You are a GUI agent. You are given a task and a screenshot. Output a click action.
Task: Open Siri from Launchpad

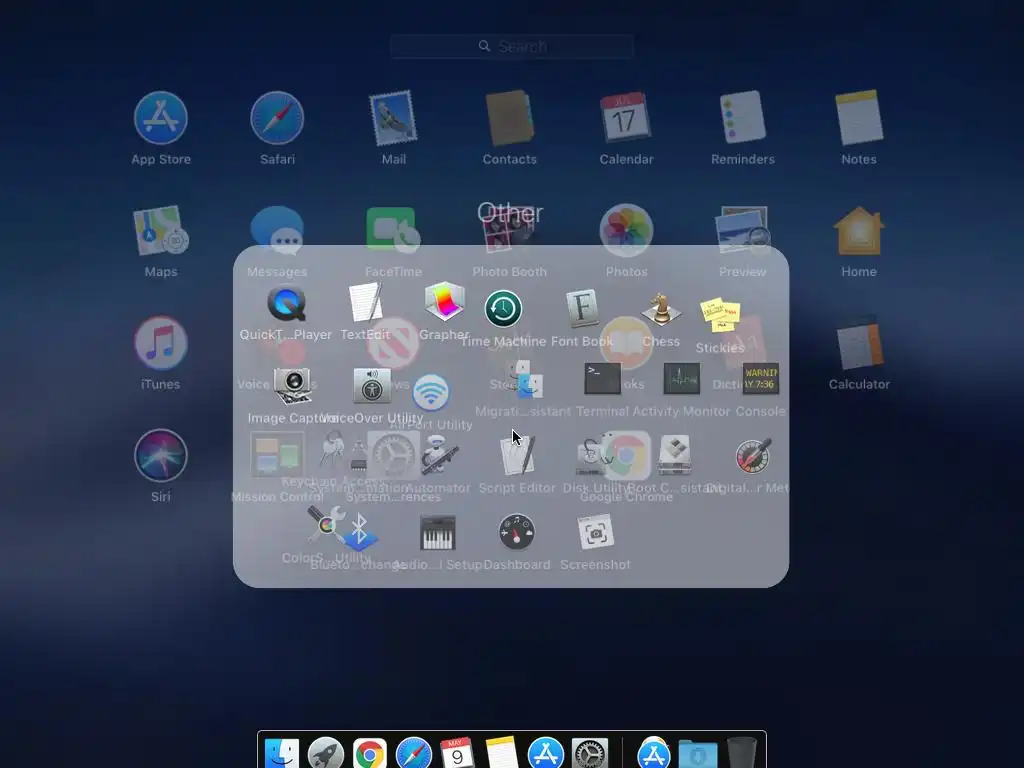(161, 456)
